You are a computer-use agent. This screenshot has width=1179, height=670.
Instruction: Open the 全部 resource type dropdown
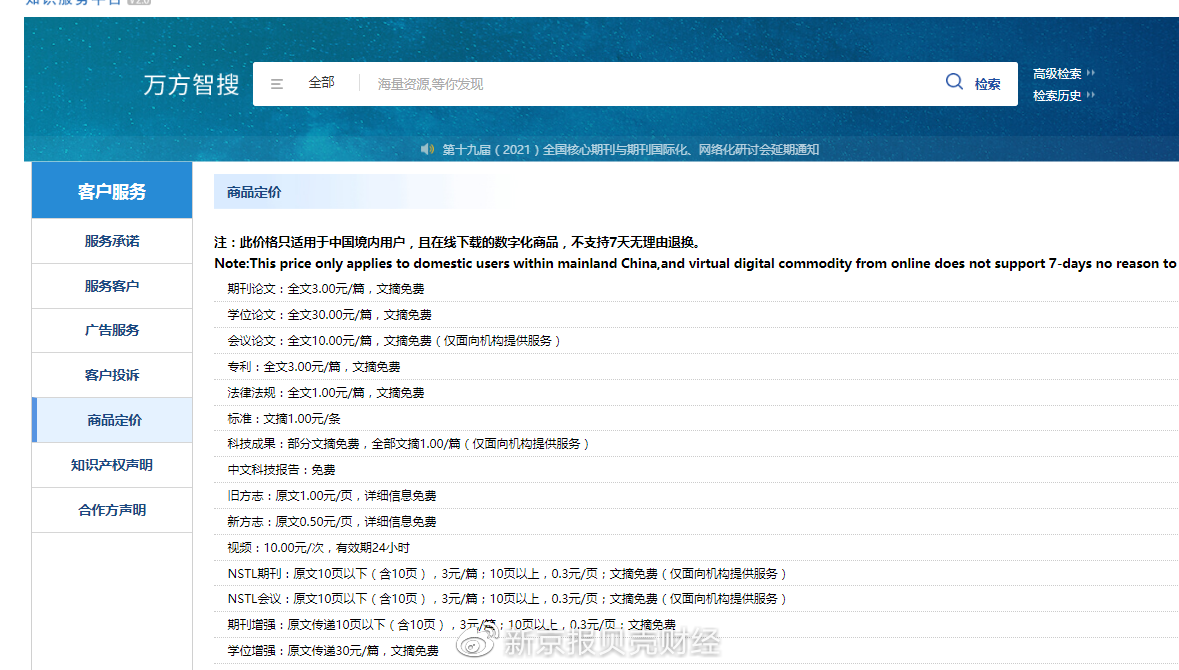point(321,83)
